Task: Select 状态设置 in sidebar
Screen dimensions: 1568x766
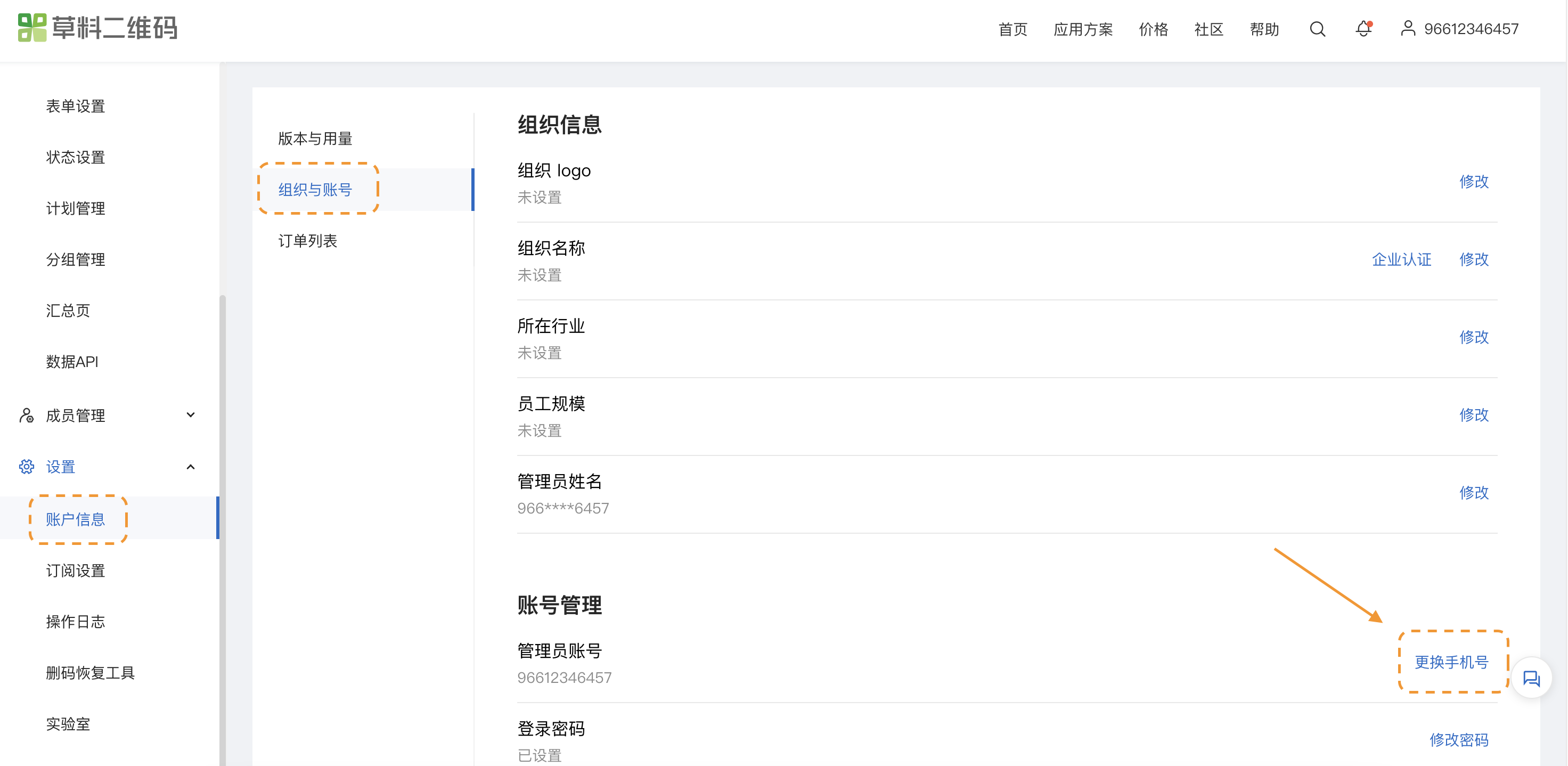Action: pyautogui.click(x=76, y=158)
